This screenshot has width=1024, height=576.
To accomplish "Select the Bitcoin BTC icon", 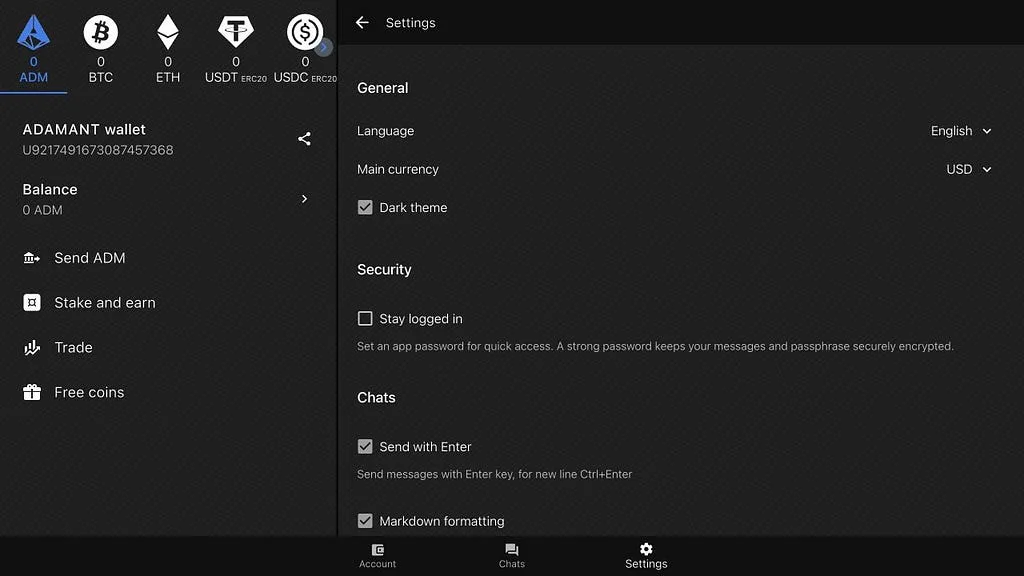I will click(101, 32).
